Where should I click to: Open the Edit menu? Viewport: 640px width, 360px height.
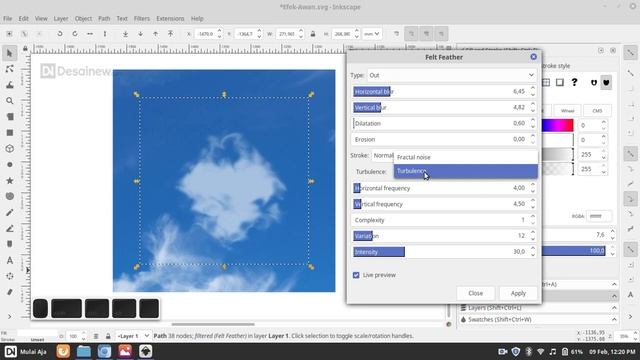pos(24,19)
